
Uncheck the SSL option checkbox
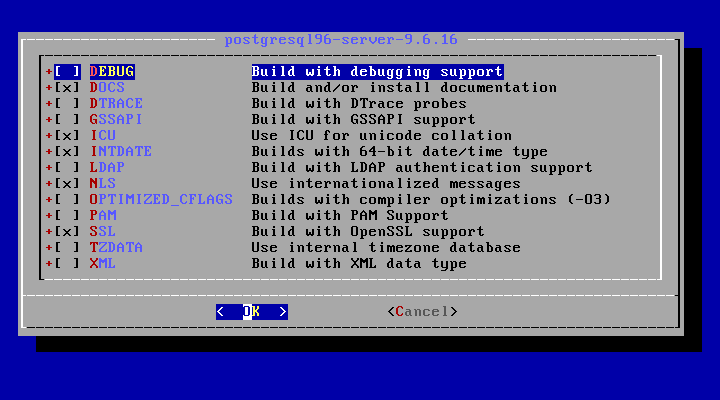(x=68, y=231)
